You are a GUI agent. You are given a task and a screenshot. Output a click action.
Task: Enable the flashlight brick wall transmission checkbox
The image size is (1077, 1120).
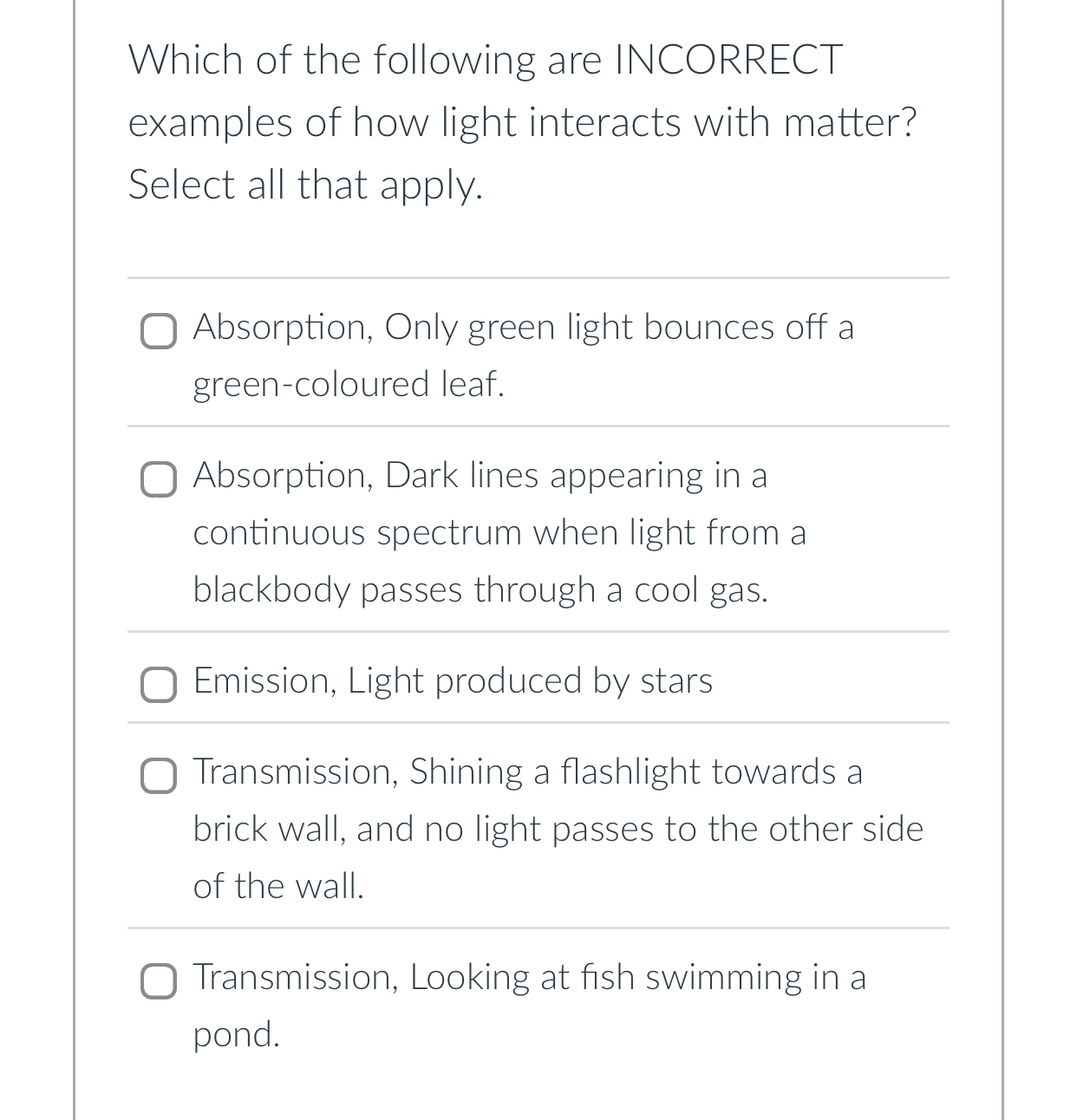click(x=159, y=776)
